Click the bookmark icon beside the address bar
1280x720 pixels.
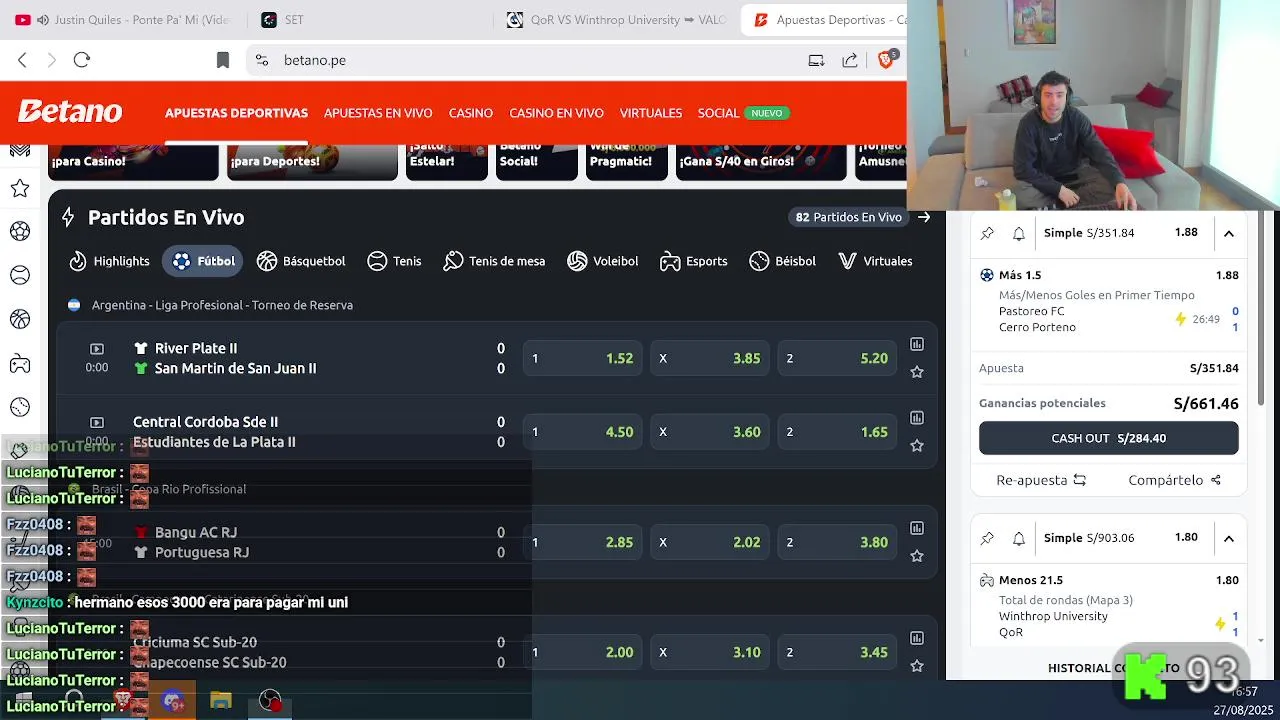point(223,60)
